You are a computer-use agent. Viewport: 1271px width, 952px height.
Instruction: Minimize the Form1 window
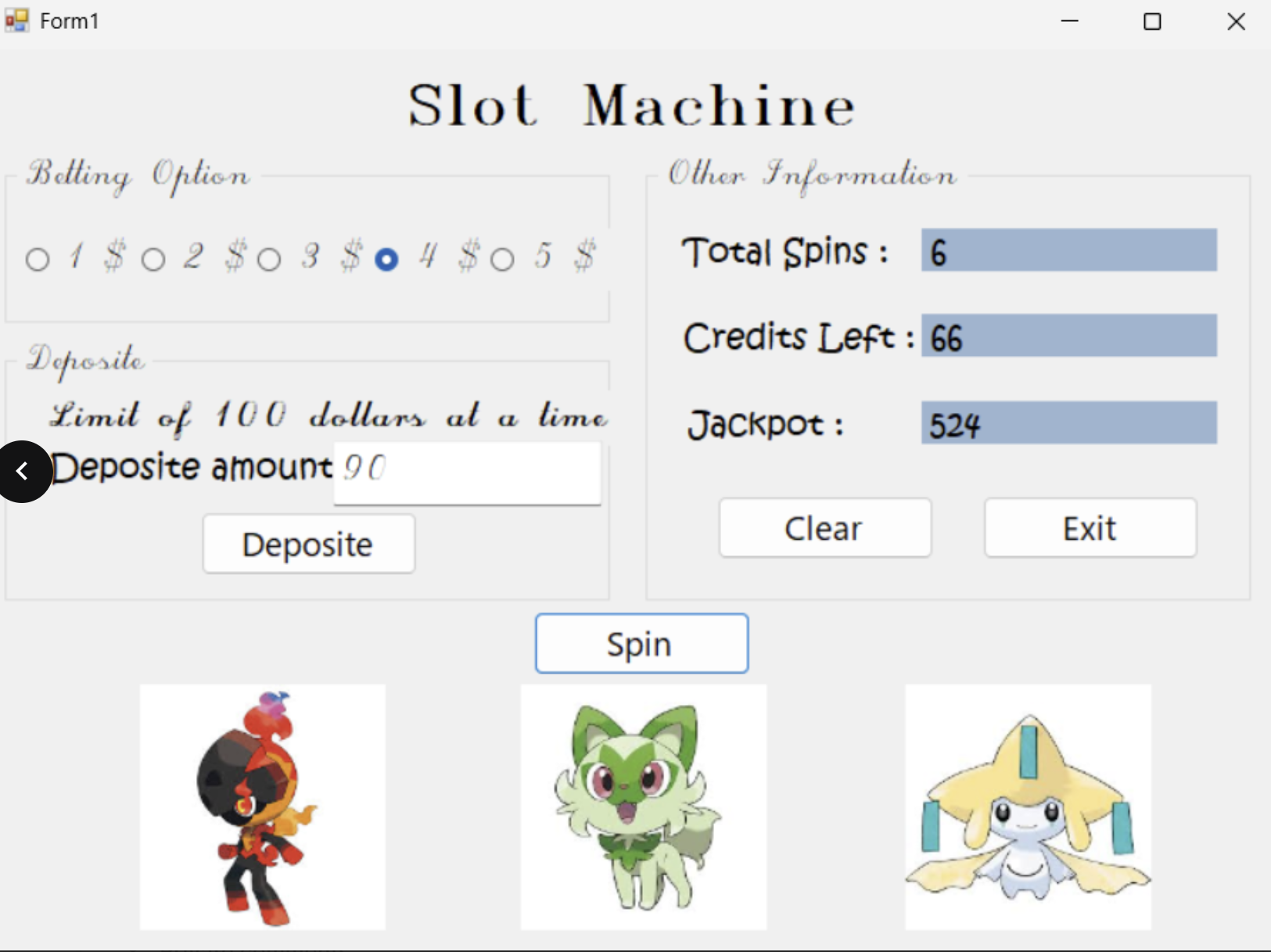pos(1069,21)
